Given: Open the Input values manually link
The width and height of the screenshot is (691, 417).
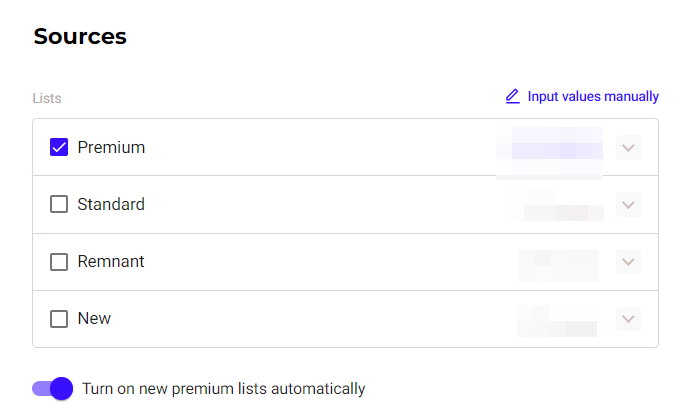Looking at the screenshot, I should coord(582,96).
